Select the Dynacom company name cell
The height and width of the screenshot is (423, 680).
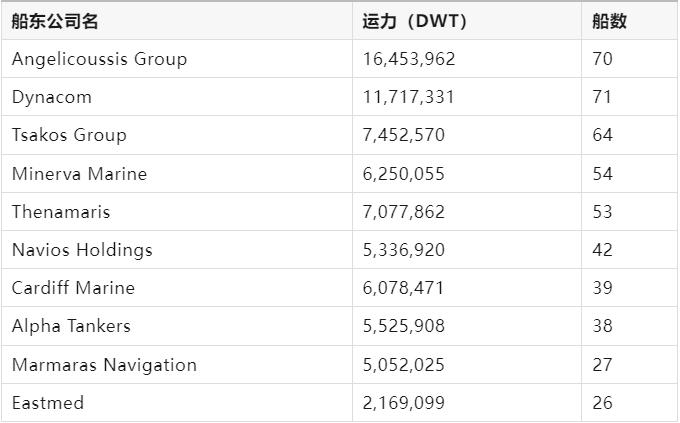[177, 97]
